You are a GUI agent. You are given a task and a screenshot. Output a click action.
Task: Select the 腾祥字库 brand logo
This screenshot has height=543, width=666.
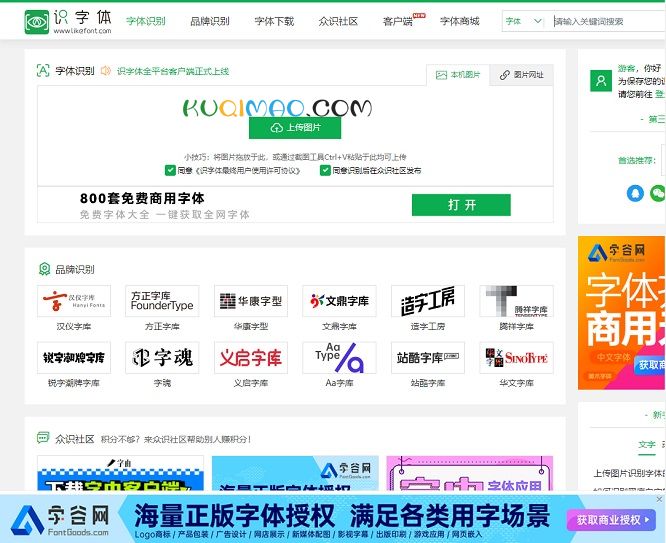point(516,301)
